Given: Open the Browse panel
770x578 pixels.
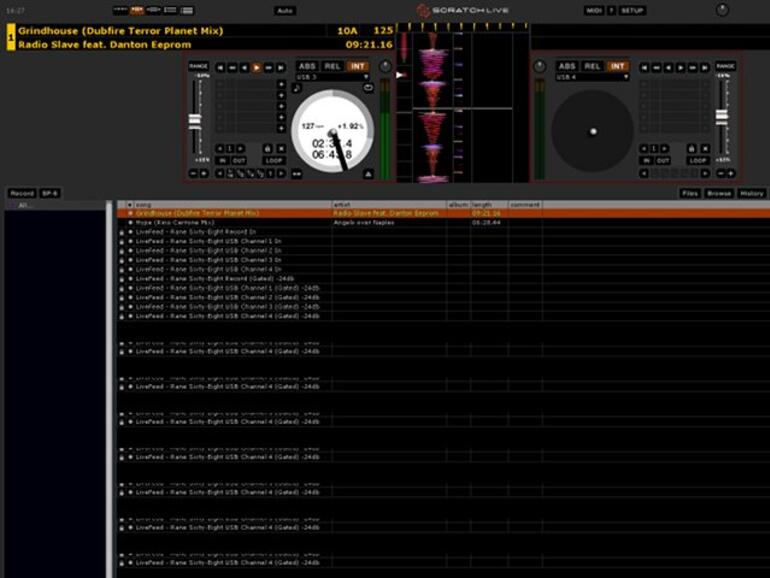Looking at the screenshot, I should (718, 193).
